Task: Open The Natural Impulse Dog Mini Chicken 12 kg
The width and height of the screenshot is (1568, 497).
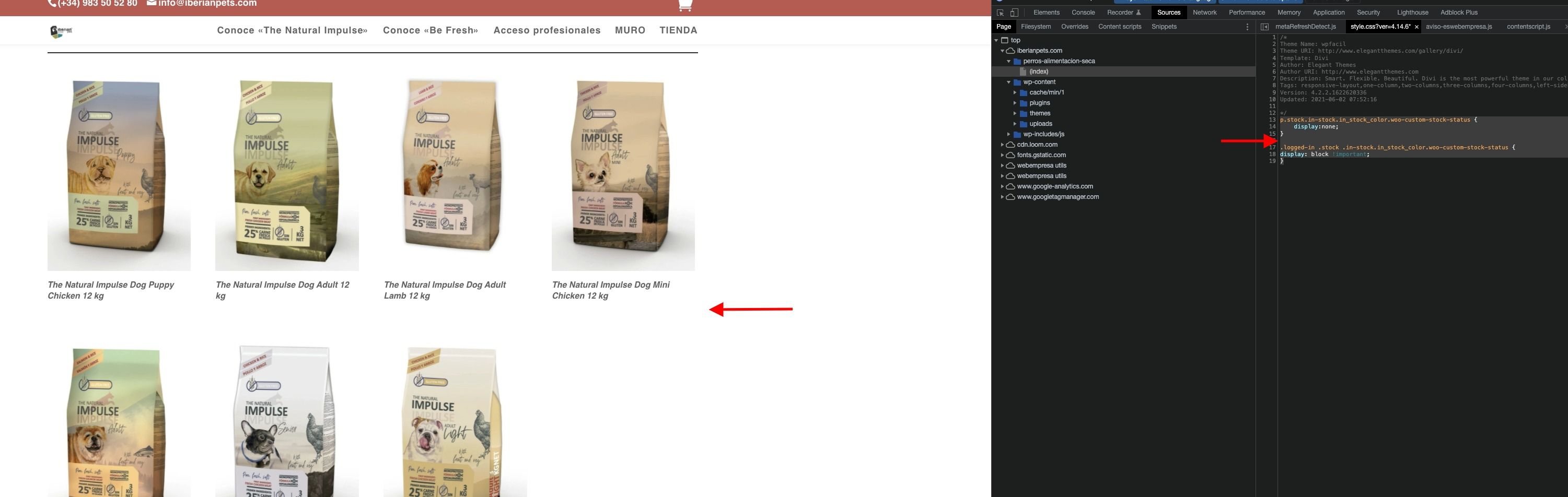Action: click(610, 290)
